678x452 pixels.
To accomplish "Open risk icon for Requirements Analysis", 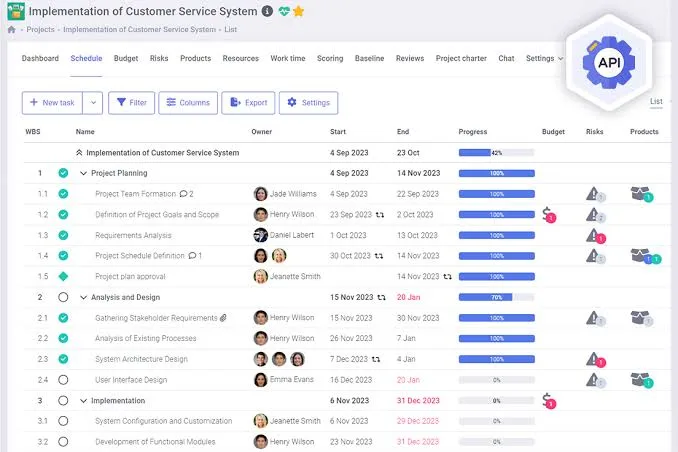I will click(595, 236).
